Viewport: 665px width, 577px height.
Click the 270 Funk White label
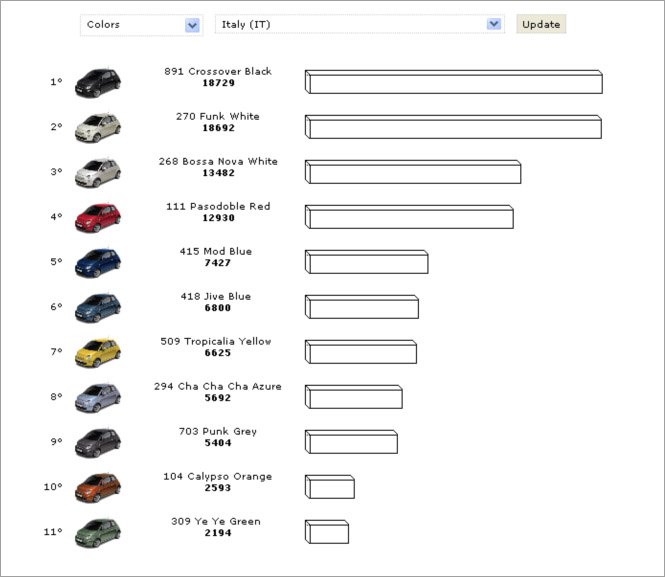point(217,116)
